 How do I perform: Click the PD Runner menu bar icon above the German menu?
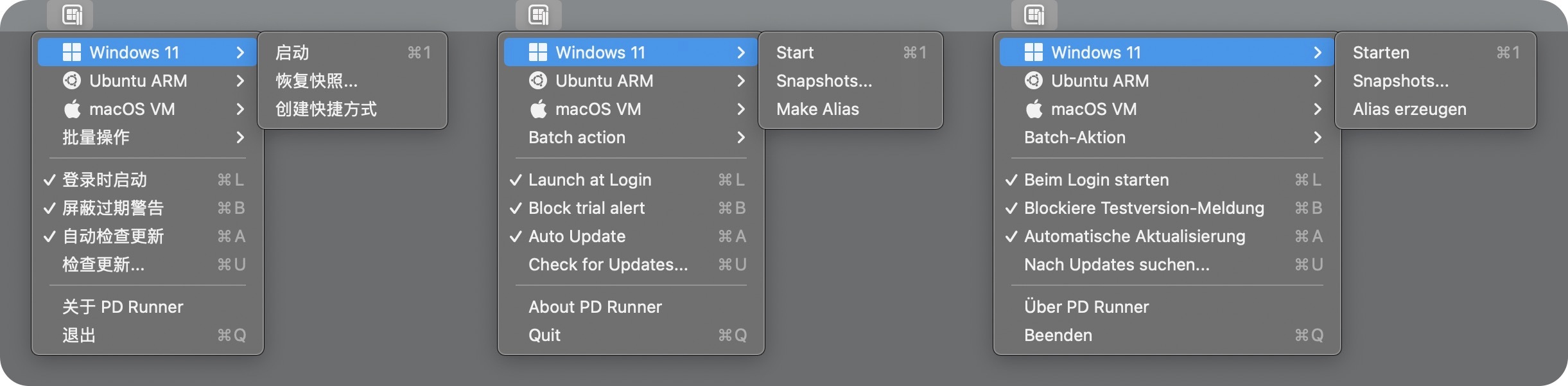tap(1034, 15)
